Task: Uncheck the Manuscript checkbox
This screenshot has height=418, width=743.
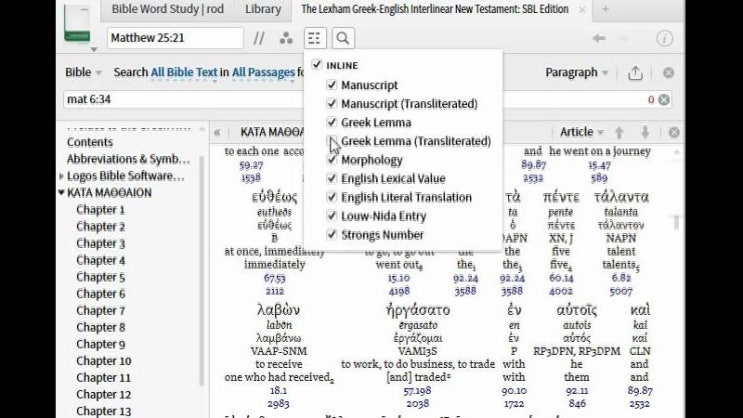Action: (332, 86)
